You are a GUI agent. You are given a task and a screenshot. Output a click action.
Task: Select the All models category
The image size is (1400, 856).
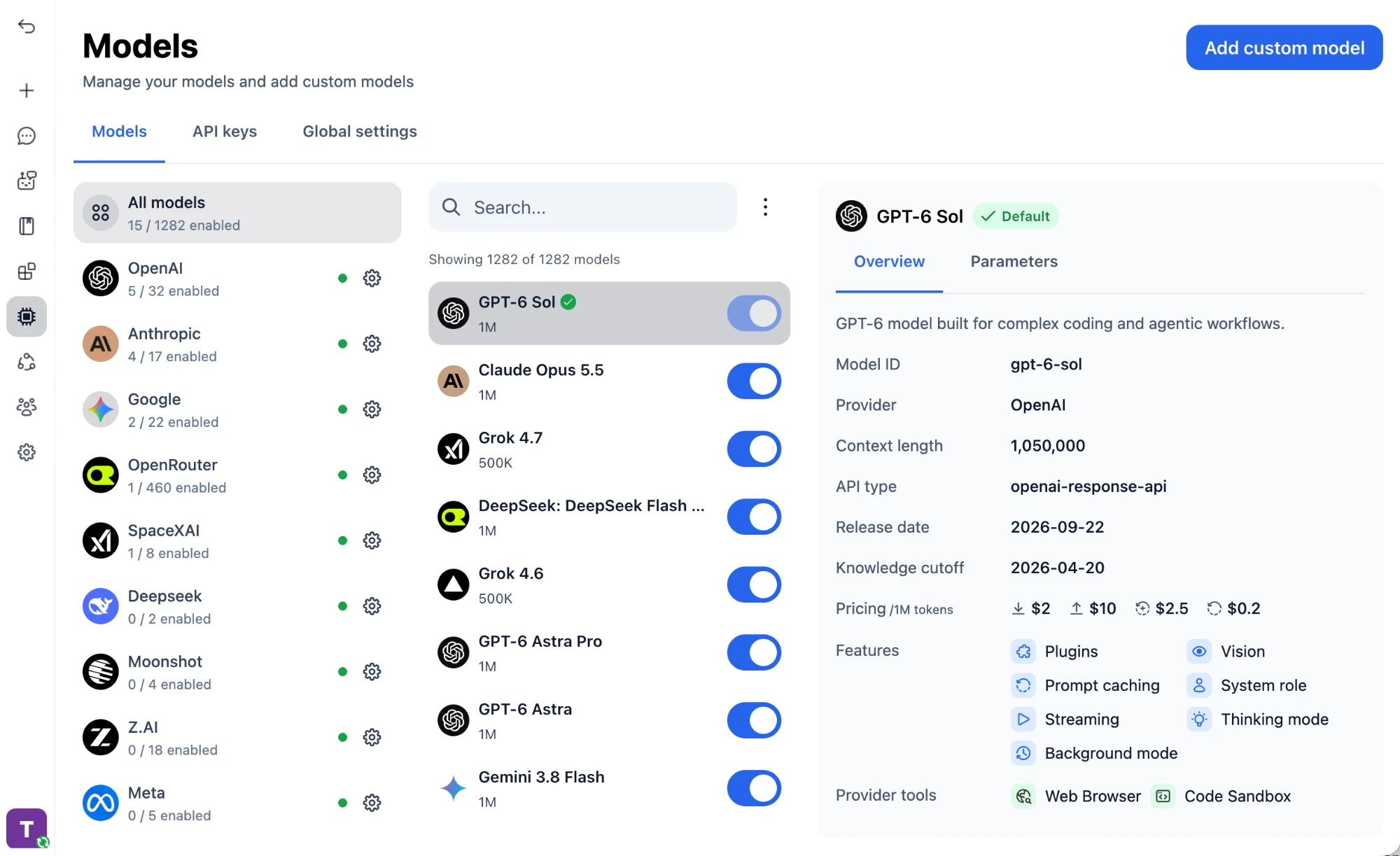[237, 213]
